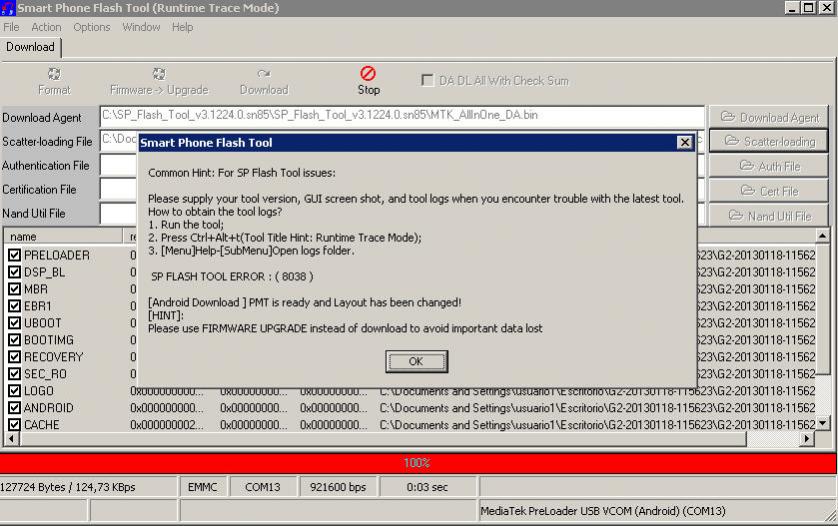Click the LOGO row file path
The width and height of the screenshot is (838, 526).
[598, 391]
